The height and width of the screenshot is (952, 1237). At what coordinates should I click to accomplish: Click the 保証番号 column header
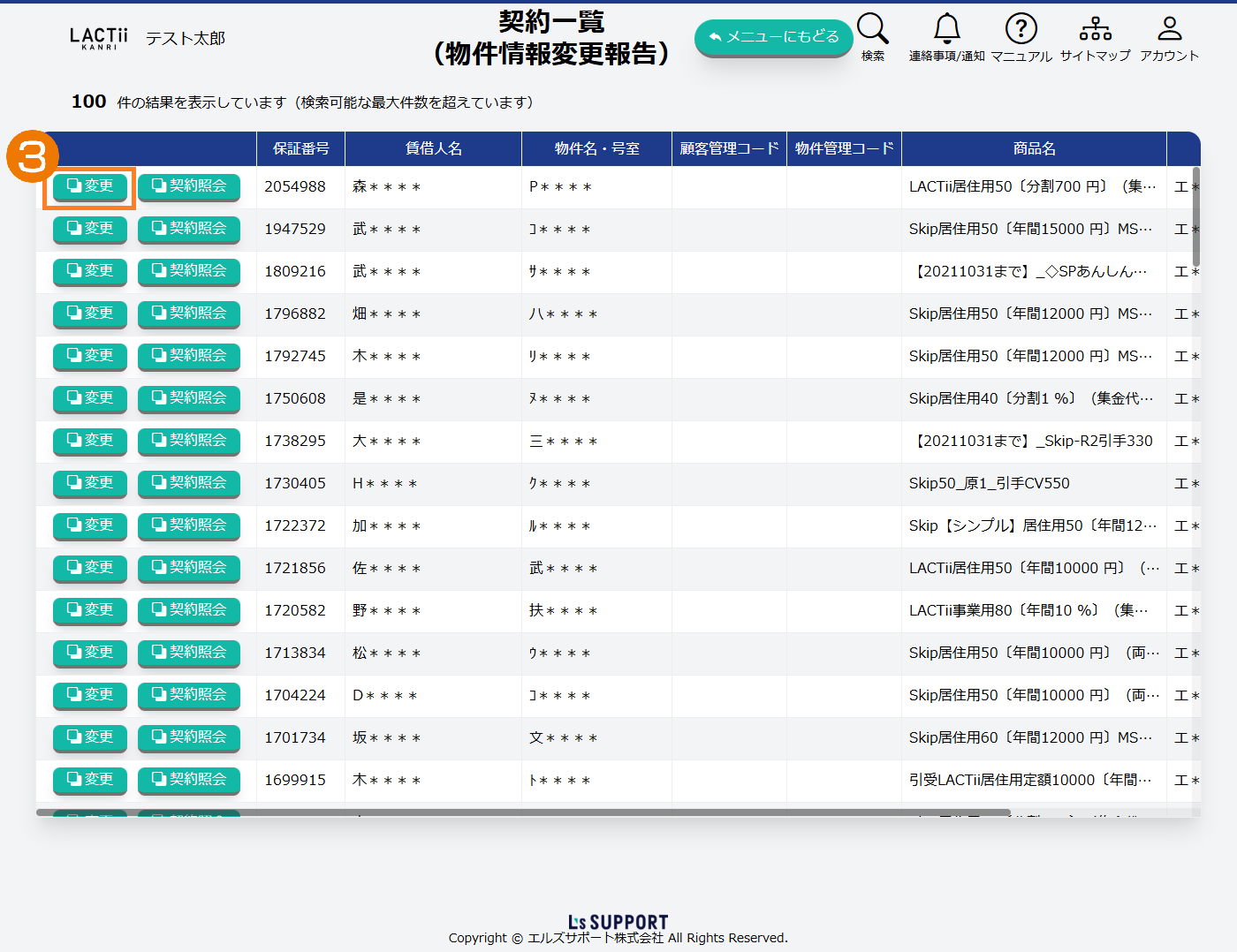point(300,148)
